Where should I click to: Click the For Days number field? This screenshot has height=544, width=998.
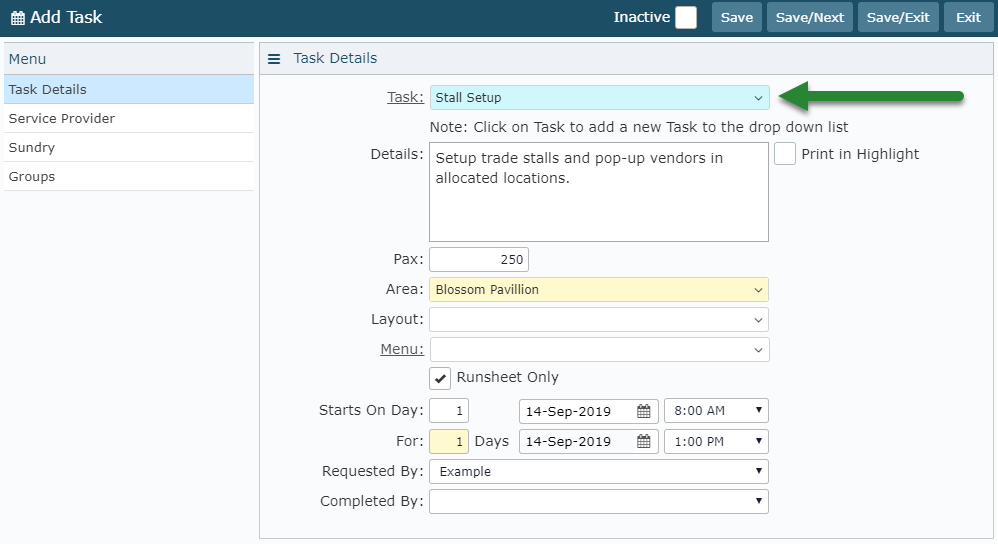[449, 441]
